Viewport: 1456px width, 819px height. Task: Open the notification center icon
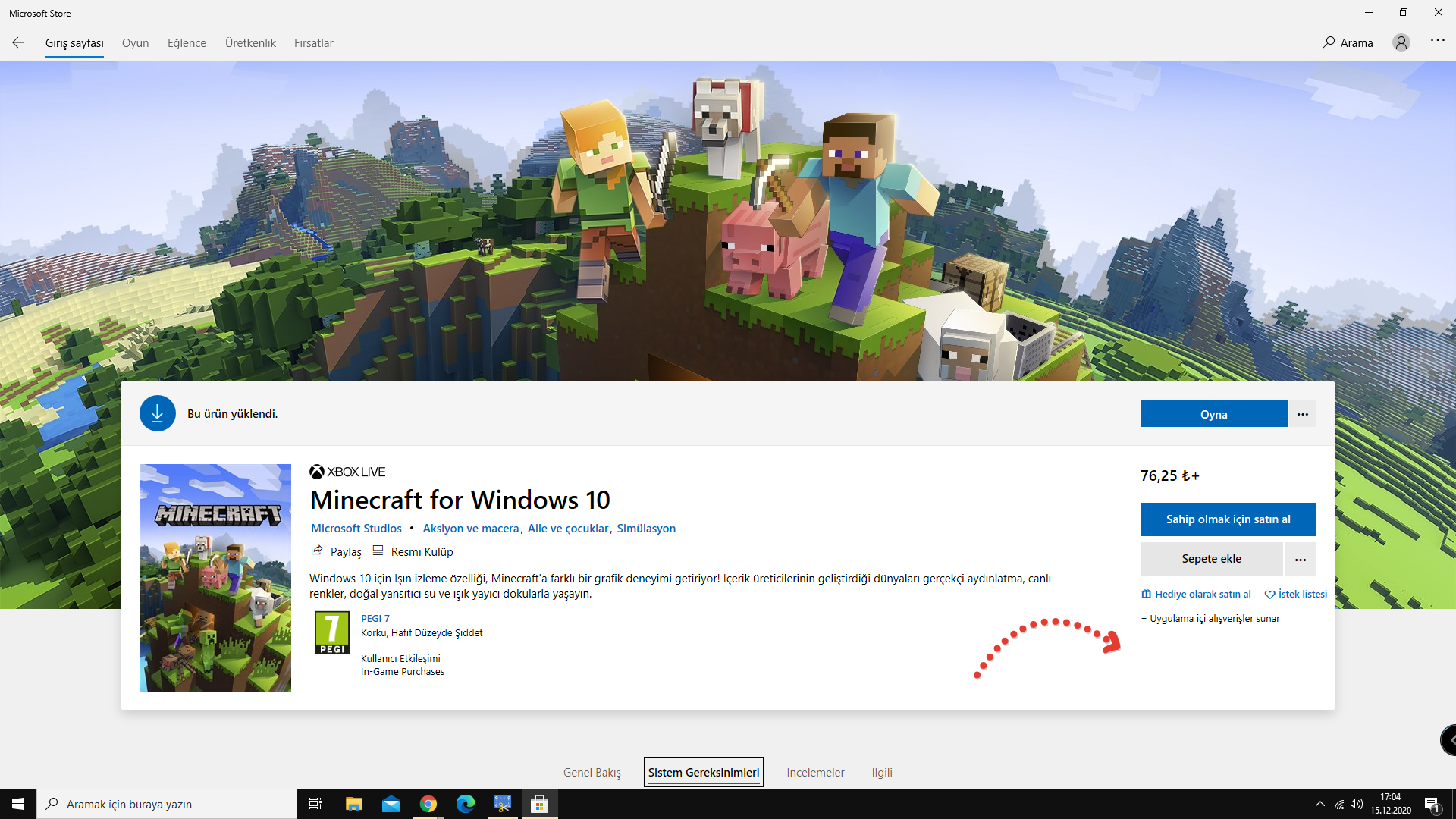[1432, 804]
